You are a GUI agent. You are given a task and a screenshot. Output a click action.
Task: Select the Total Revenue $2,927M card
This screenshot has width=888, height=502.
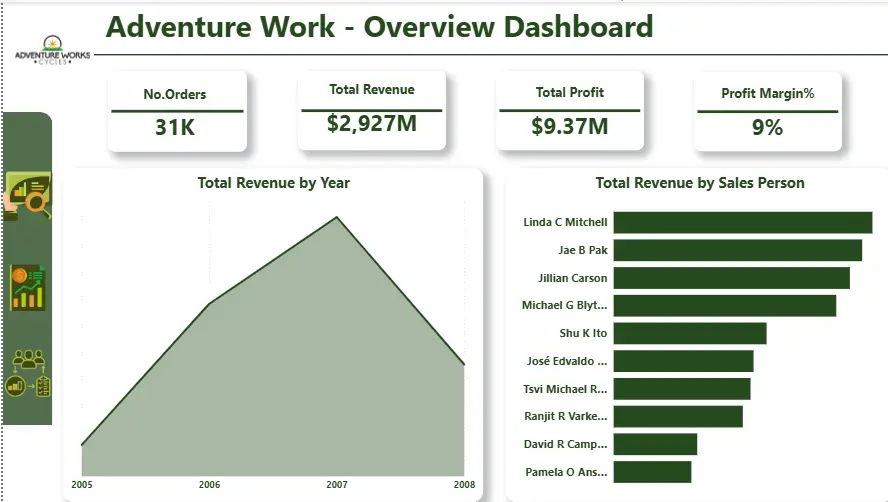372,110
